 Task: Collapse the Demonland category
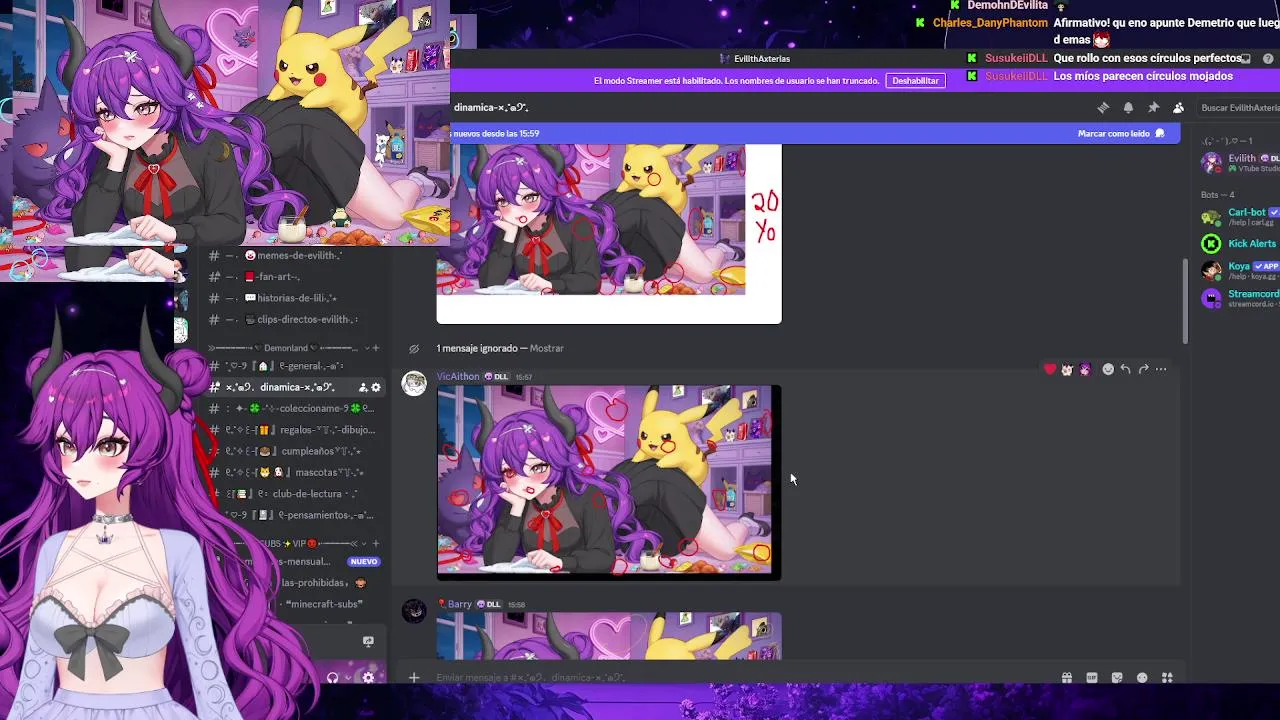[290, 348]
